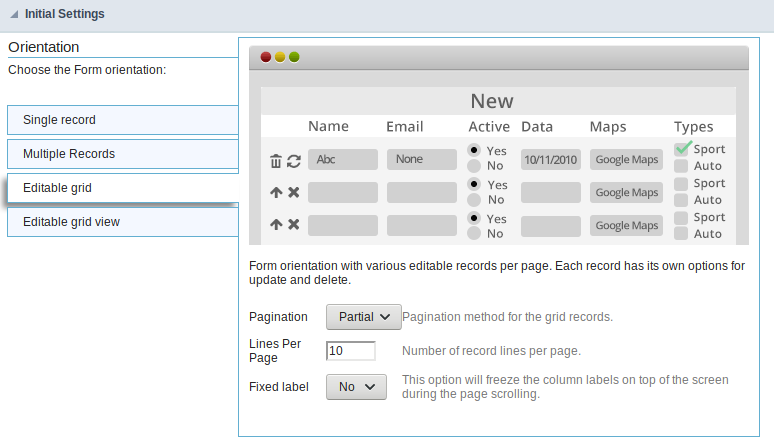This screenshot has width=774, height=439.
Task: Toggle the checked Sport checkbox in first row
Action: point(682,149)
